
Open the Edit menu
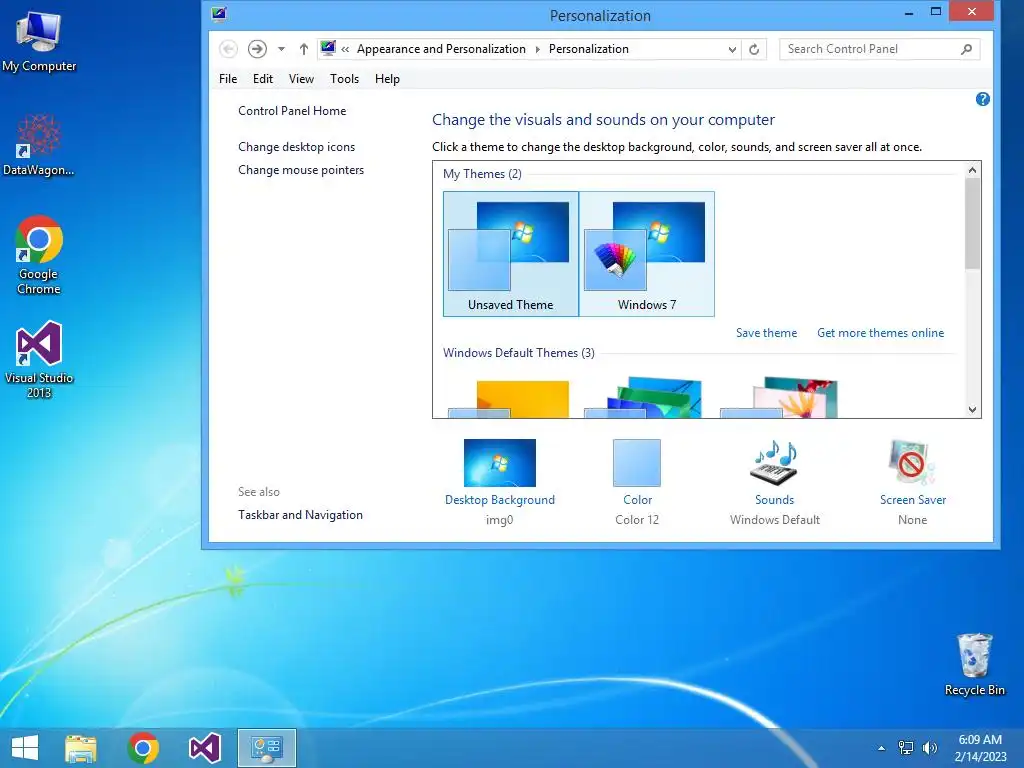pyautogui.click(x=263, y=79)
